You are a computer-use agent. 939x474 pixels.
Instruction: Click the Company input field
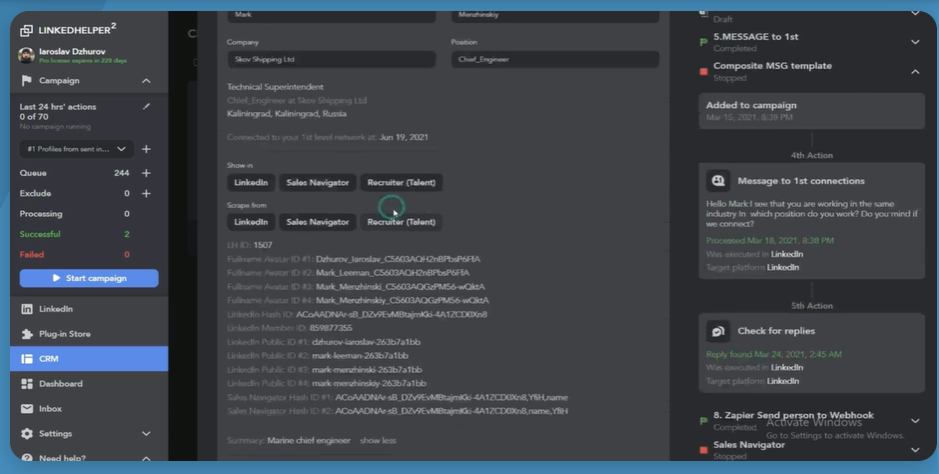331,59
